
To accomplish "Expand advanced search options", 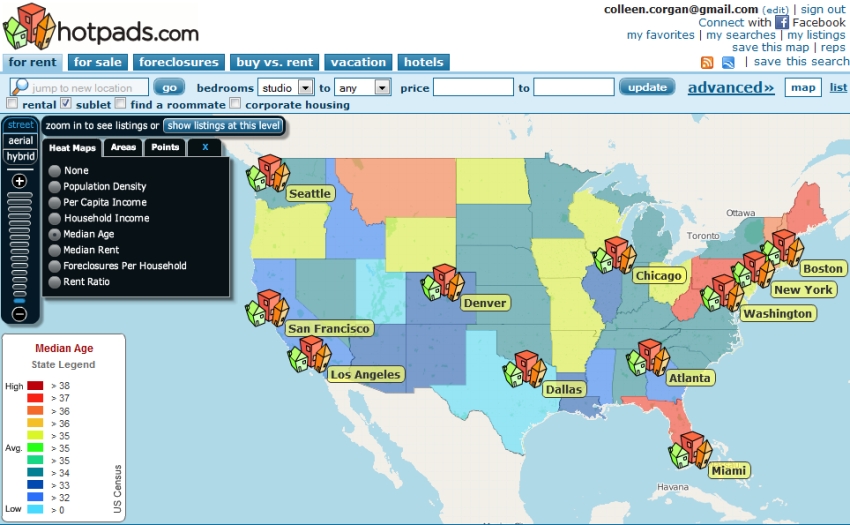I will click(x=731, y=87).
